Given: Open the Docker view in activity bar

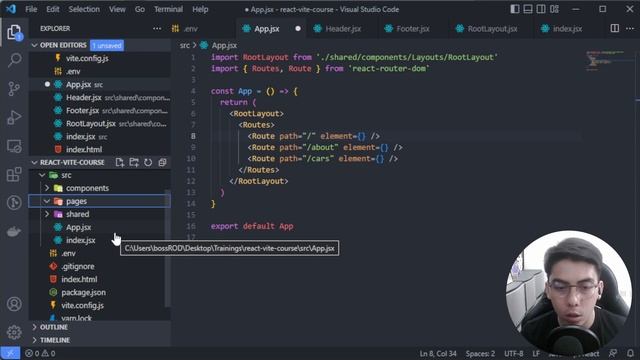Looking at the screenshot, I should click(14, 231).
